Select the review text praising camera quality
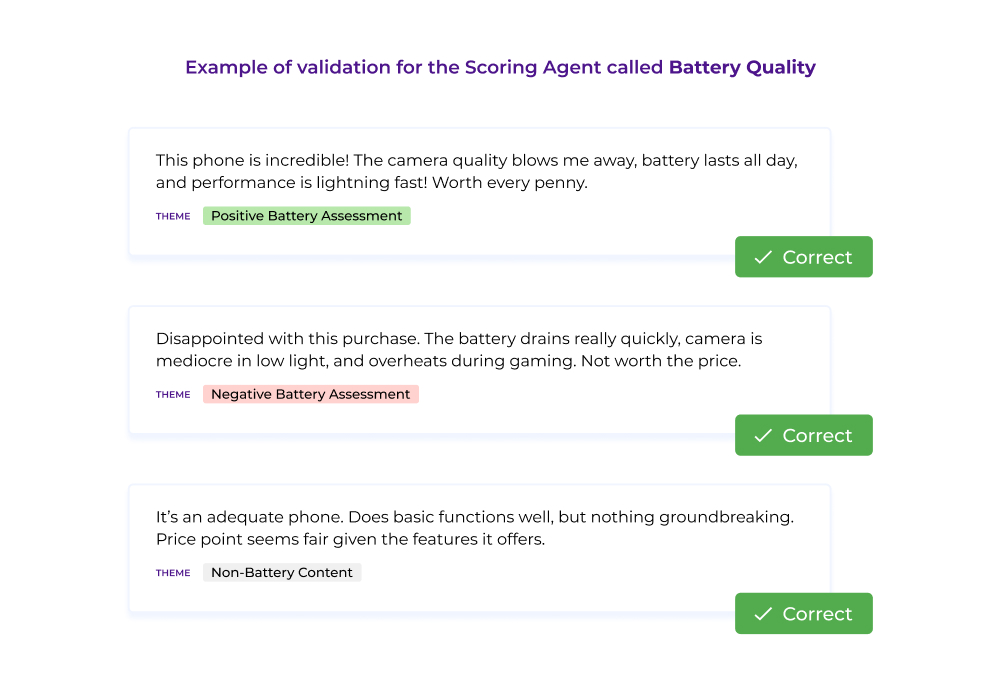 coord(476,171)
